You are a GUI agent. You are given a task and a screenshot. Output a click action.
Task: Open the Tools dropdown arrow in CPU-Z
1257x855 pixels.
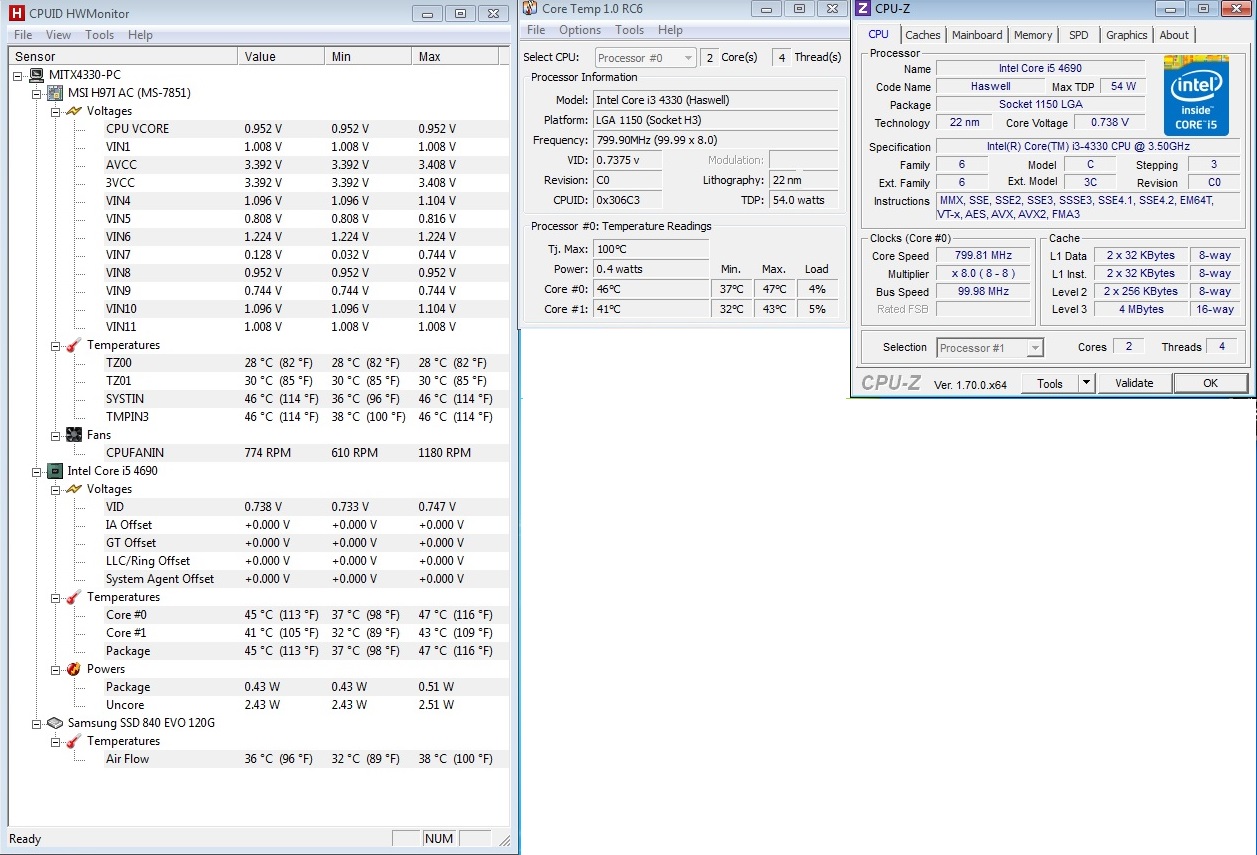pyautogui.click(x=1086, y=383)
